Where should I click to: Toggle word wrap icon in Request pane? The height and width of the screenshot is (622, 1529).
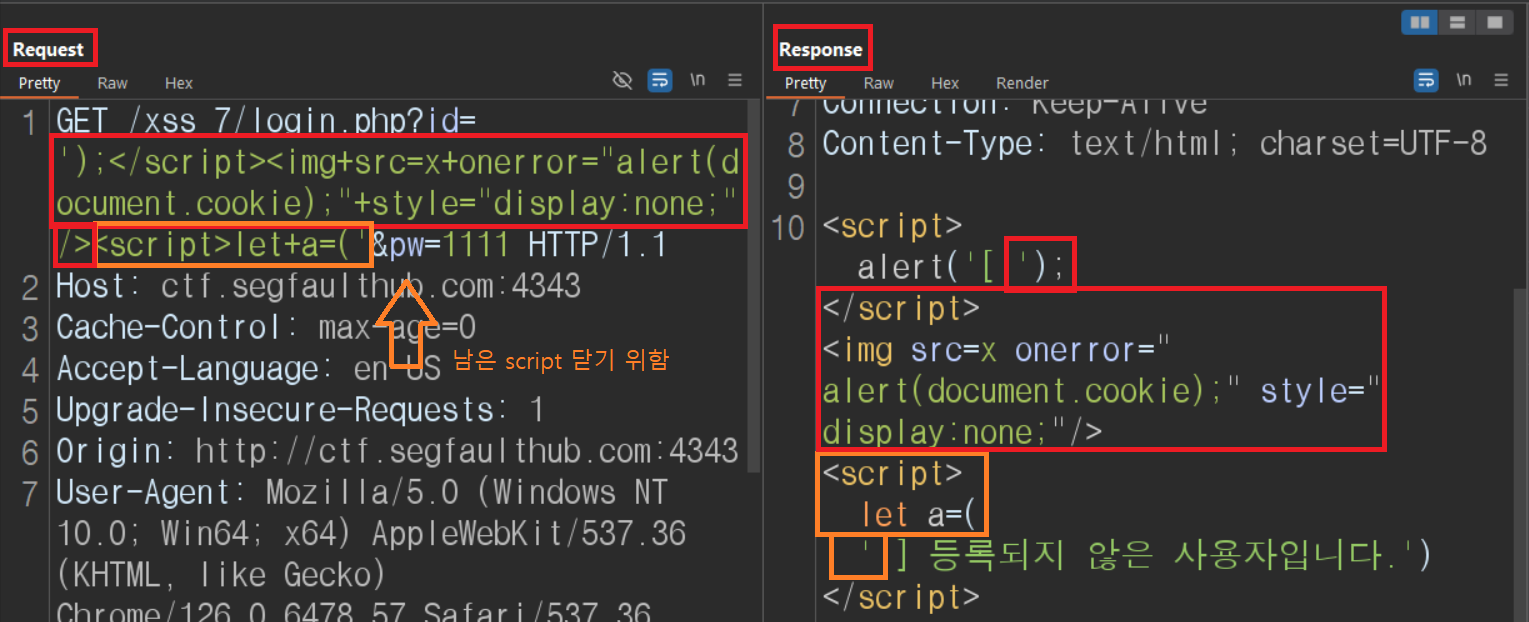659,81
